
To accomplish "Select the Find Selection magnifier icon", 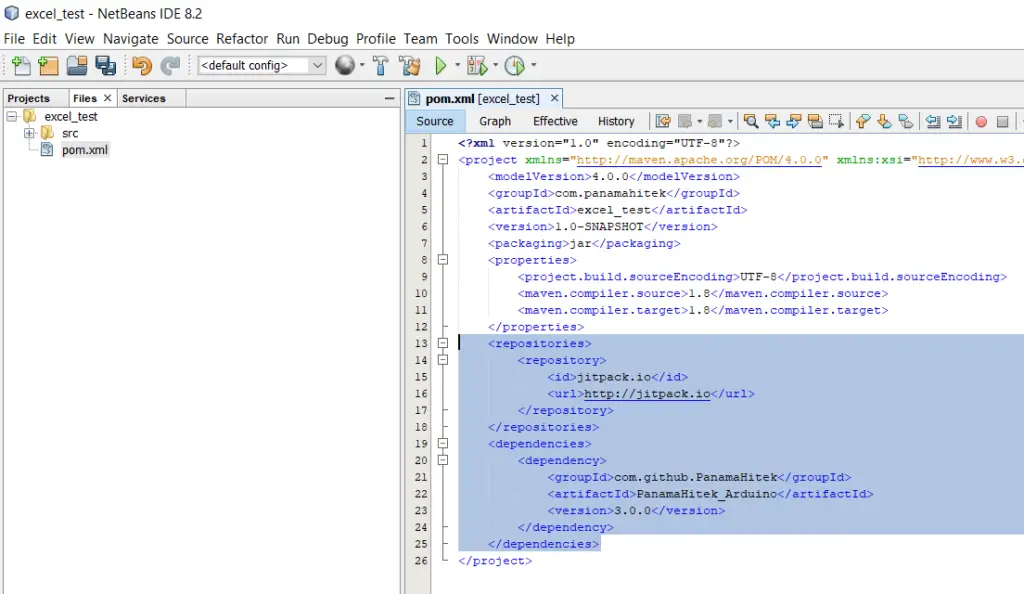I will click(749, 121).
